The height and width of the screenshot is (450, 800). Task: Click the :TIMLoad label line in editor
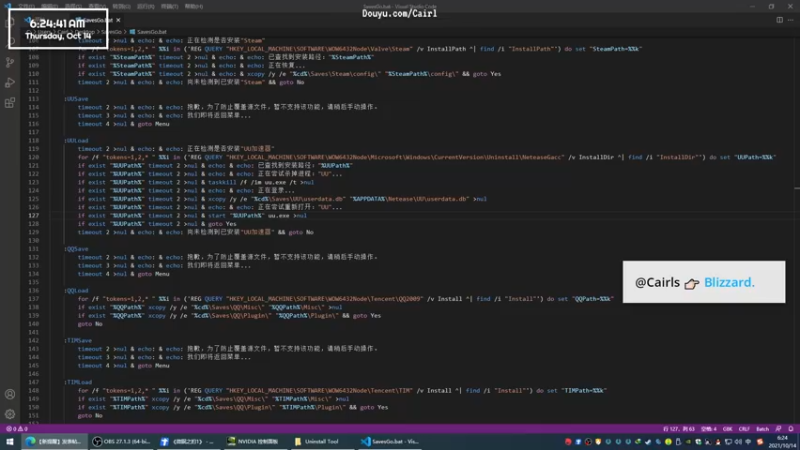coord(78,382)
